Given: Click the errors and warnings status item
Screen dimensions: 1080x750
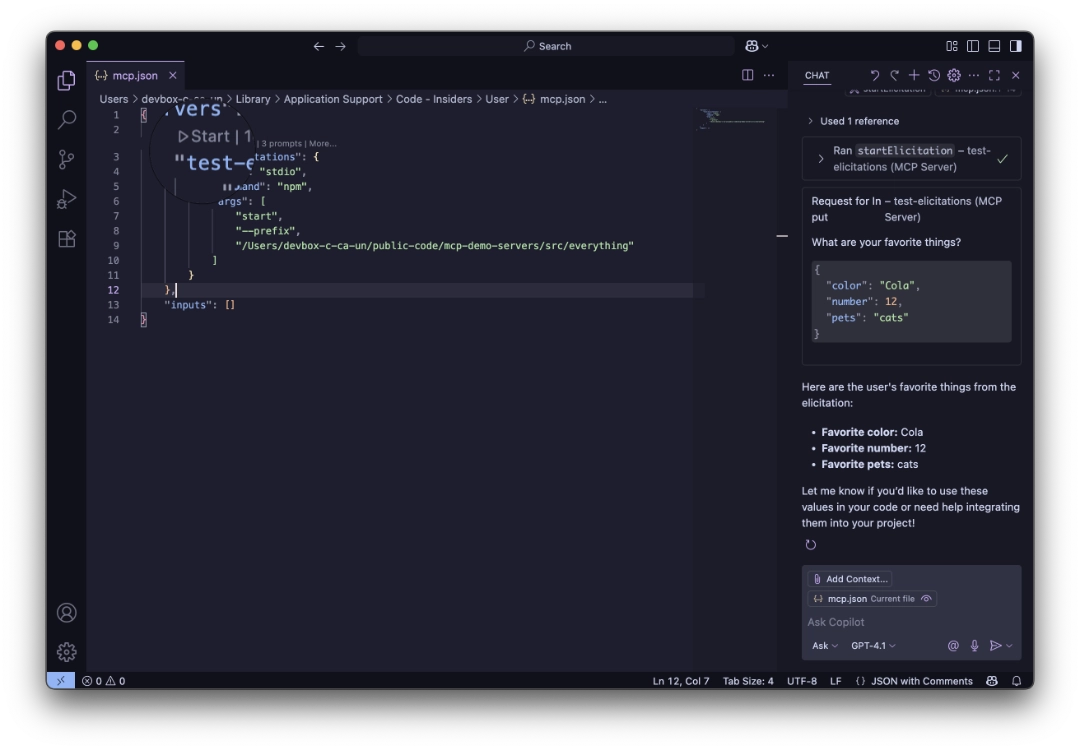Looking at the screenshot, I should click(x=103, y=680).
